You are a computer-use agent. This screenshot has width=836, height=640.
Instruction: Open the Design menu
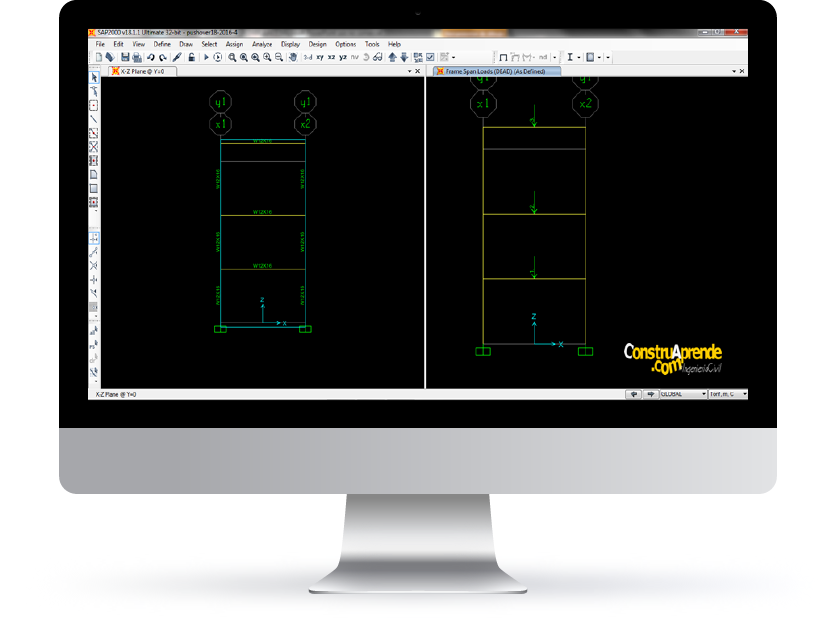[317, 44]
